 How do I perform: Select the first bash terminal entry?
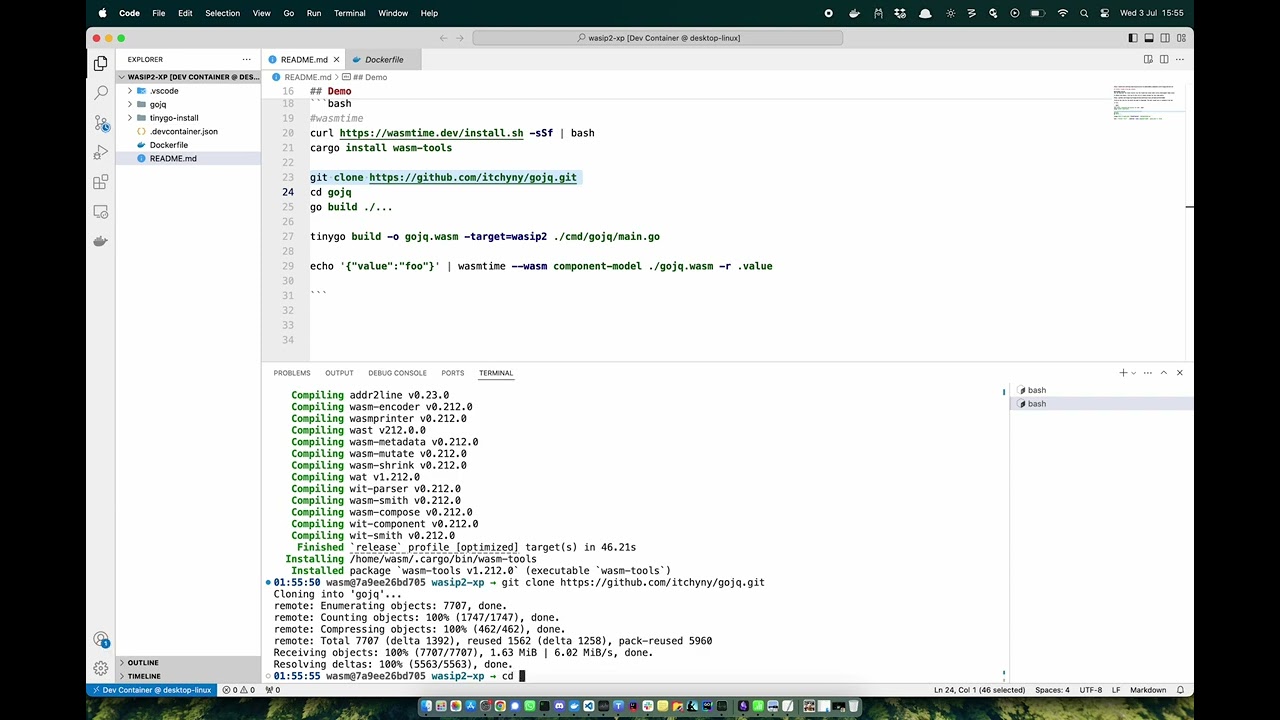1100,390
